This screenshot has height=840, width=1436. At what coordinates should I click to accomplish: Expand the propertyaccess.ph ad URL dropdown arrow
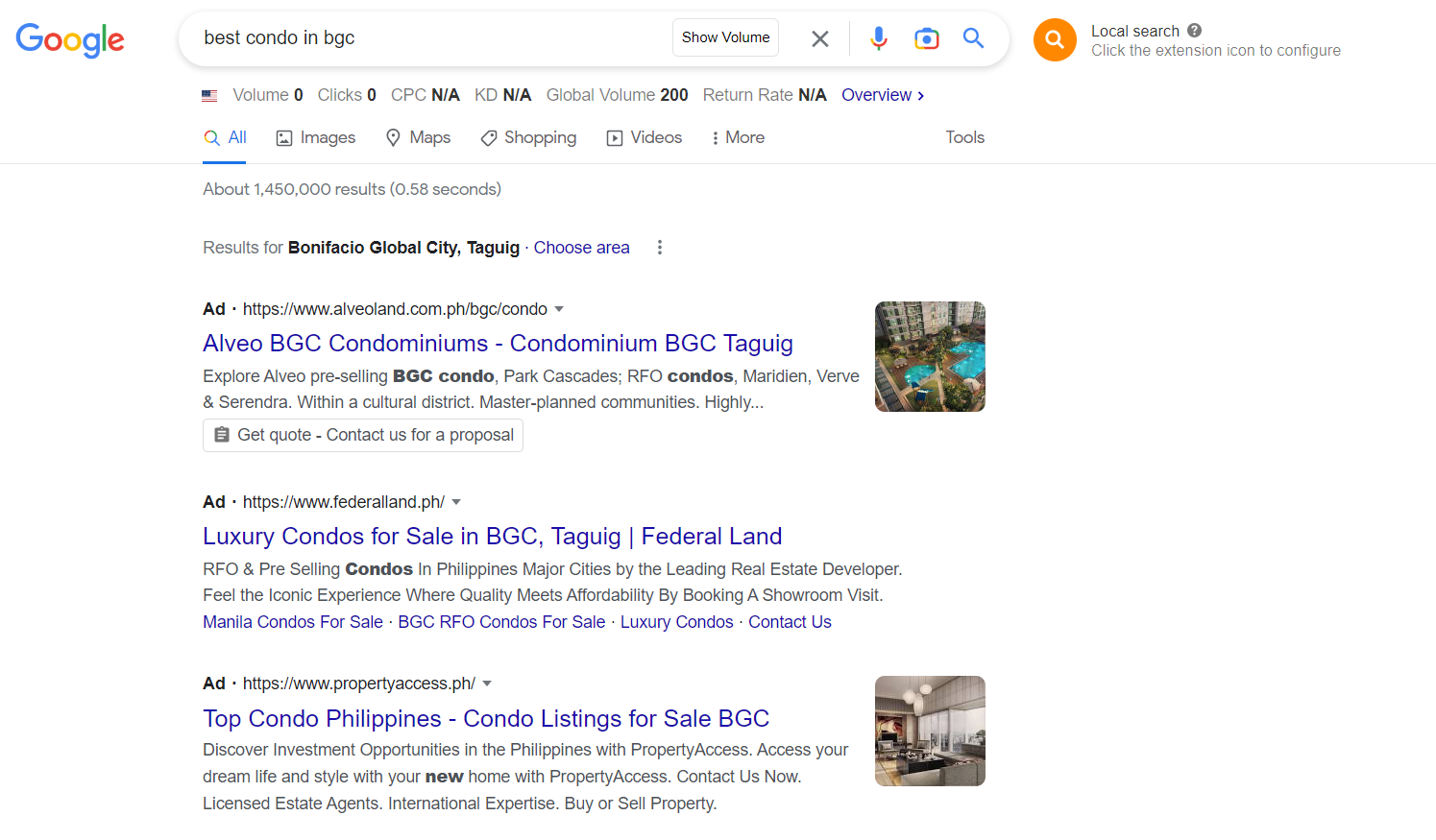click(x=487, y=684)
